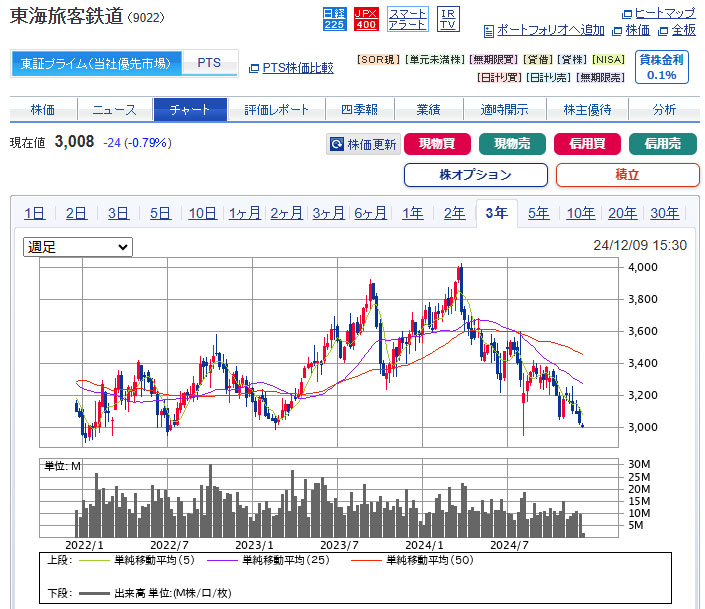
Task: Click the 貸株金利 0.1% box
Action: [x=661, y=67]
